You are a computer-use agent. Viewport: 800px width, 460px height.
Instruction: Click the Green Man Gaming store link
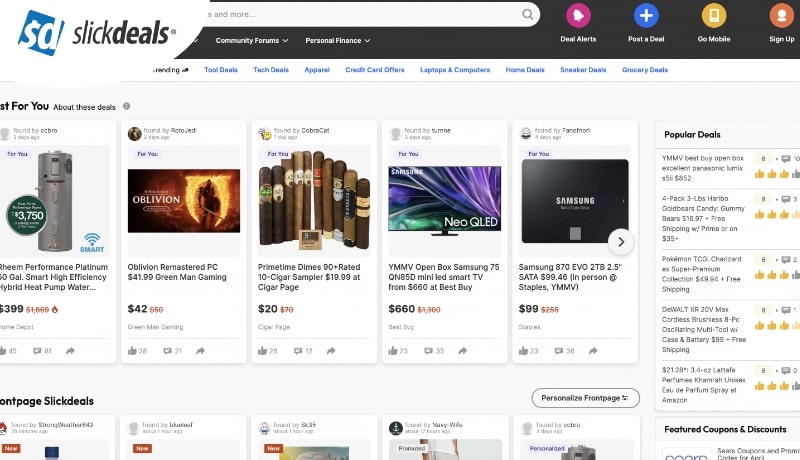(x=155, y=327)
